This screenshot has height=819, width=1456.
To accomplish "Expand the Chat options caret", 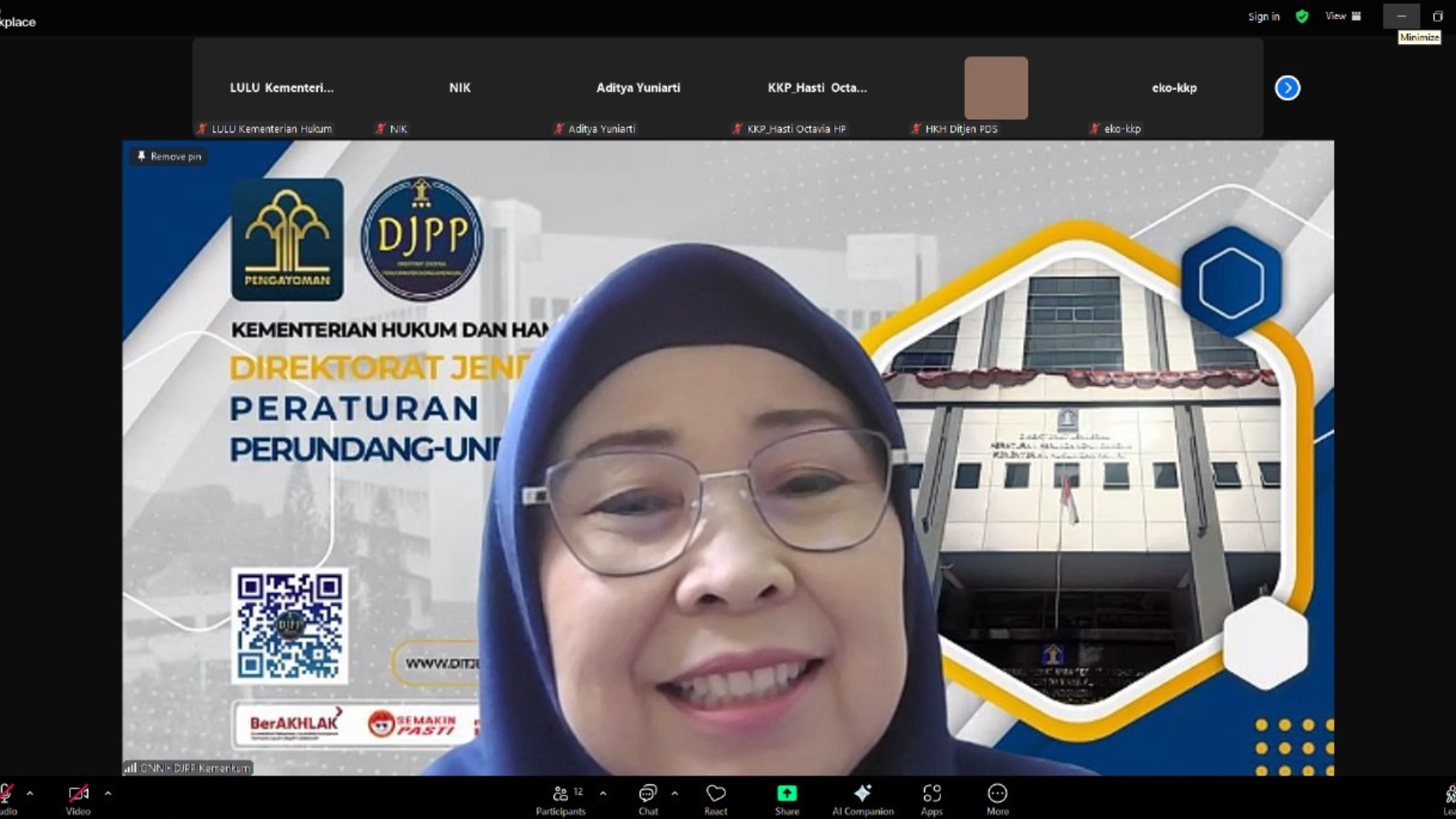I will [x=674, y=793].
